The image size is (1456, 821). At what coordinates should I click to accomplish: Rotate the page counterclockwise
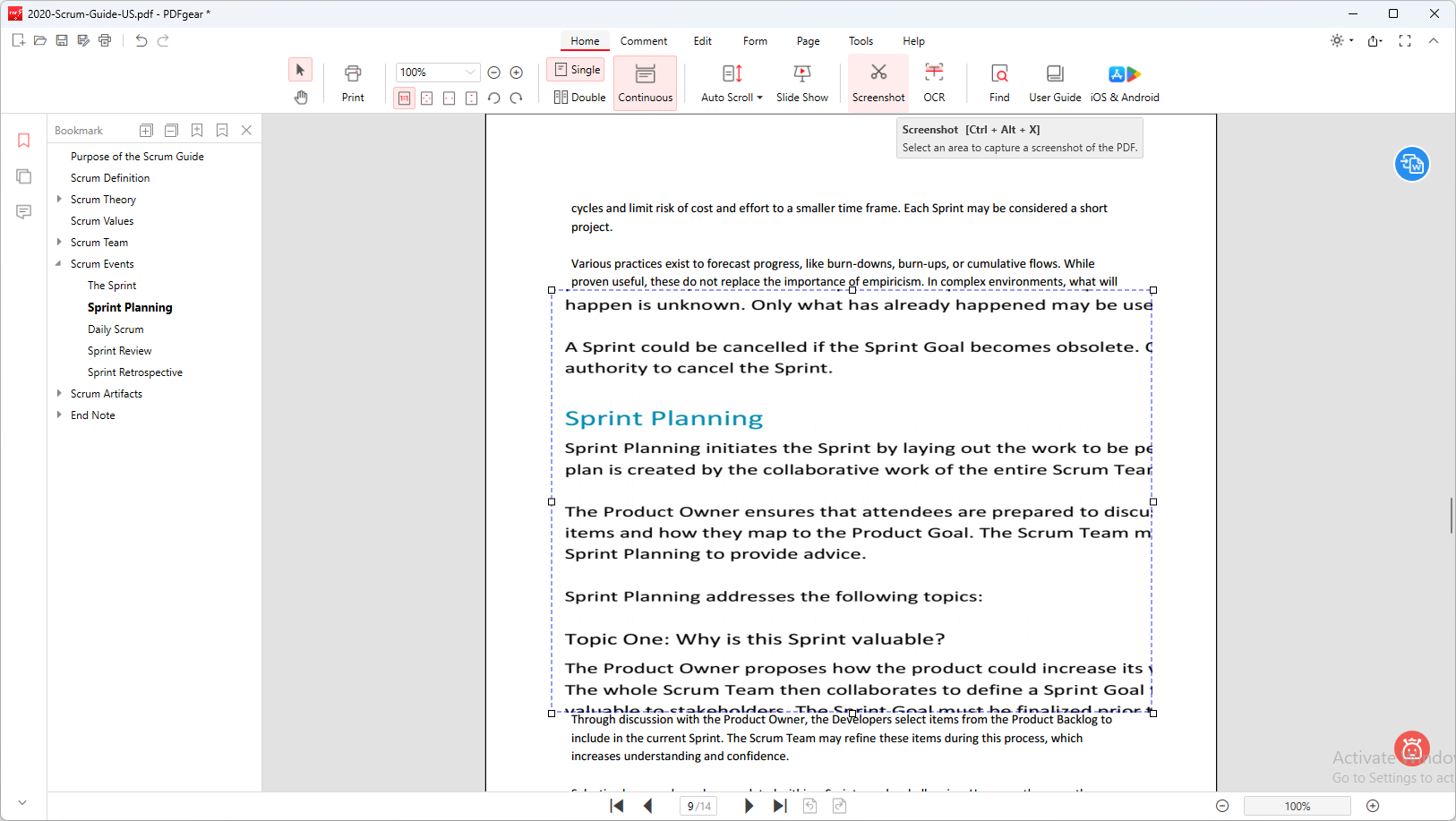tap(494, 98)
